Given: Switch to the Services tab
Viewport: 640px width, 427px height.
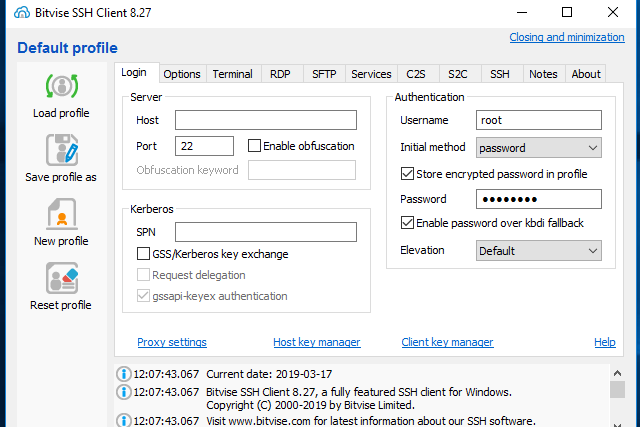Looking at the screenshot, I should click(371, 74).
